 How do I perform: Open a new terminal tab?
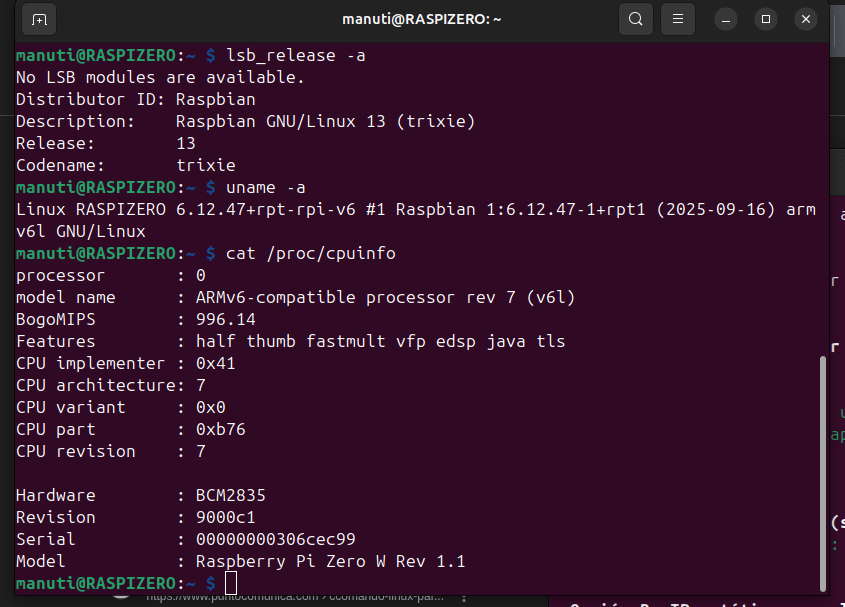(38, 19)
